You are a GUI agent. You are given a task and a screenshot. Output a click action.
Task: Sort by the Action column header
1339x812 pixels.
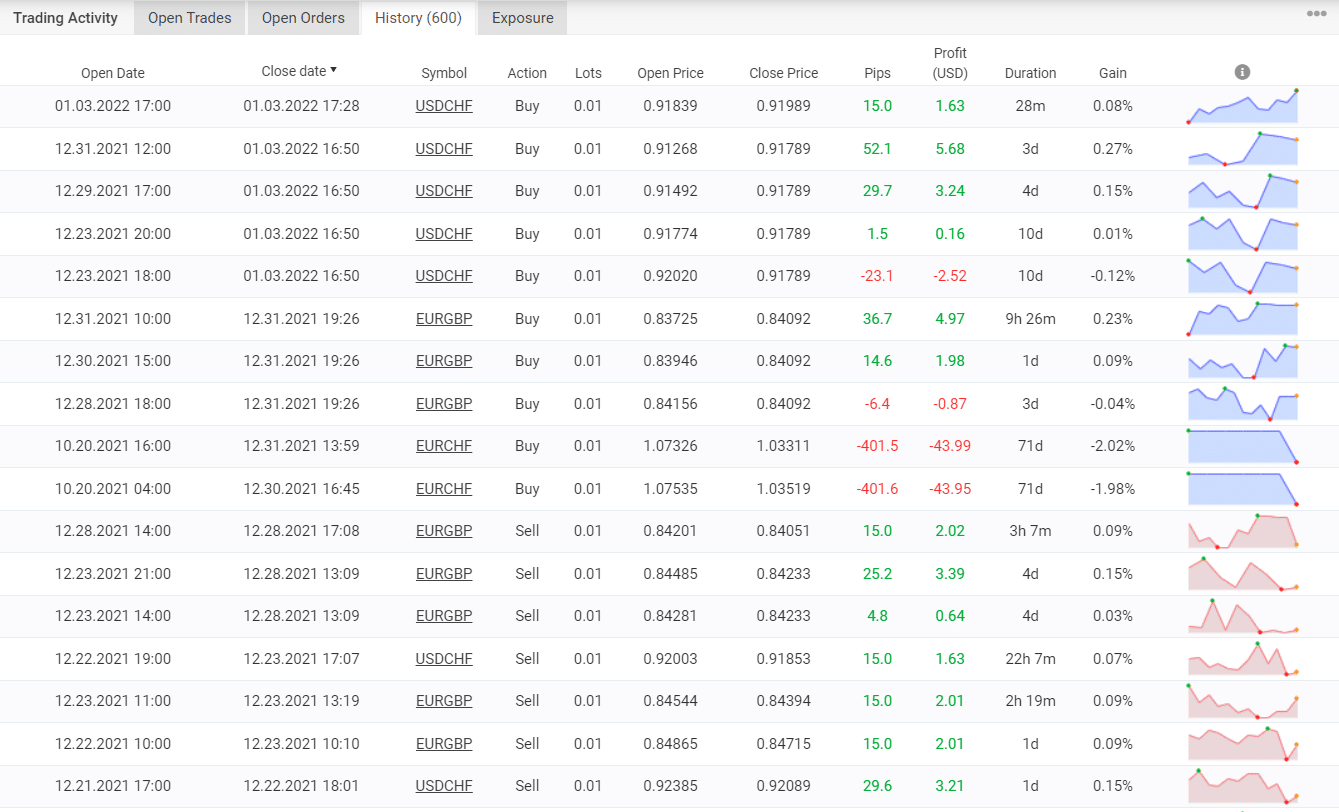tap(527, 73)
